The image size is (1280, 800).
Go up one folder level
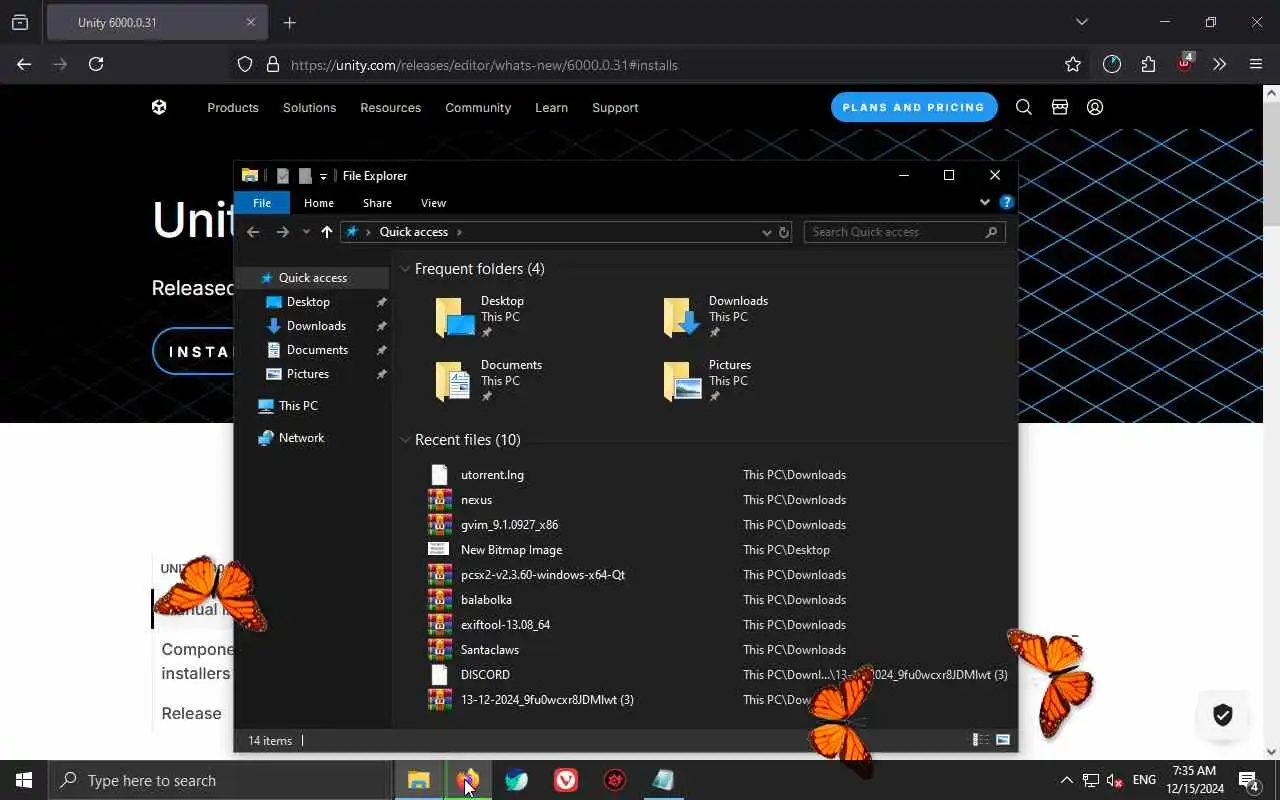coord(326,232)
